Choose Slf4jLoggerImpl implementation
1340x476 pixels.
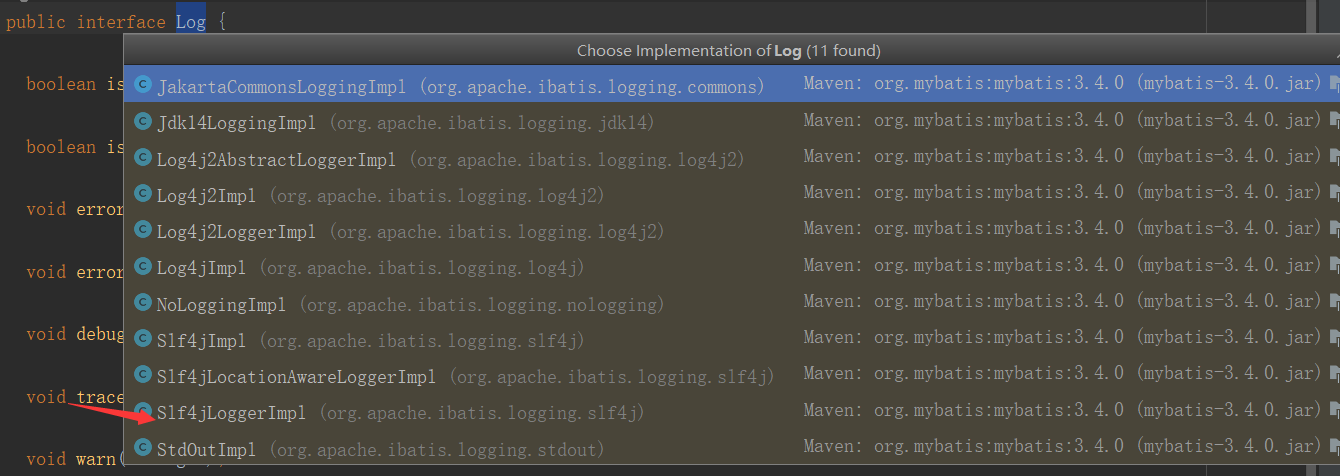point(731,412)
